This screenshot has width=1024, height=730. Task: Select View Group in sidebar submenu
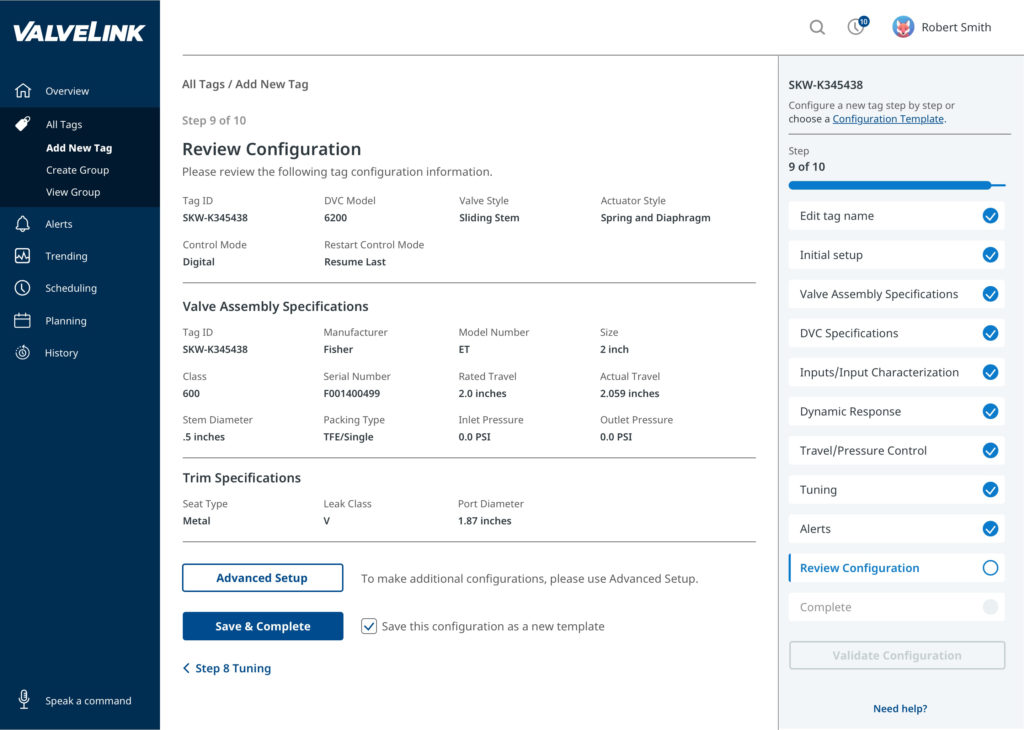pos(73,192)
